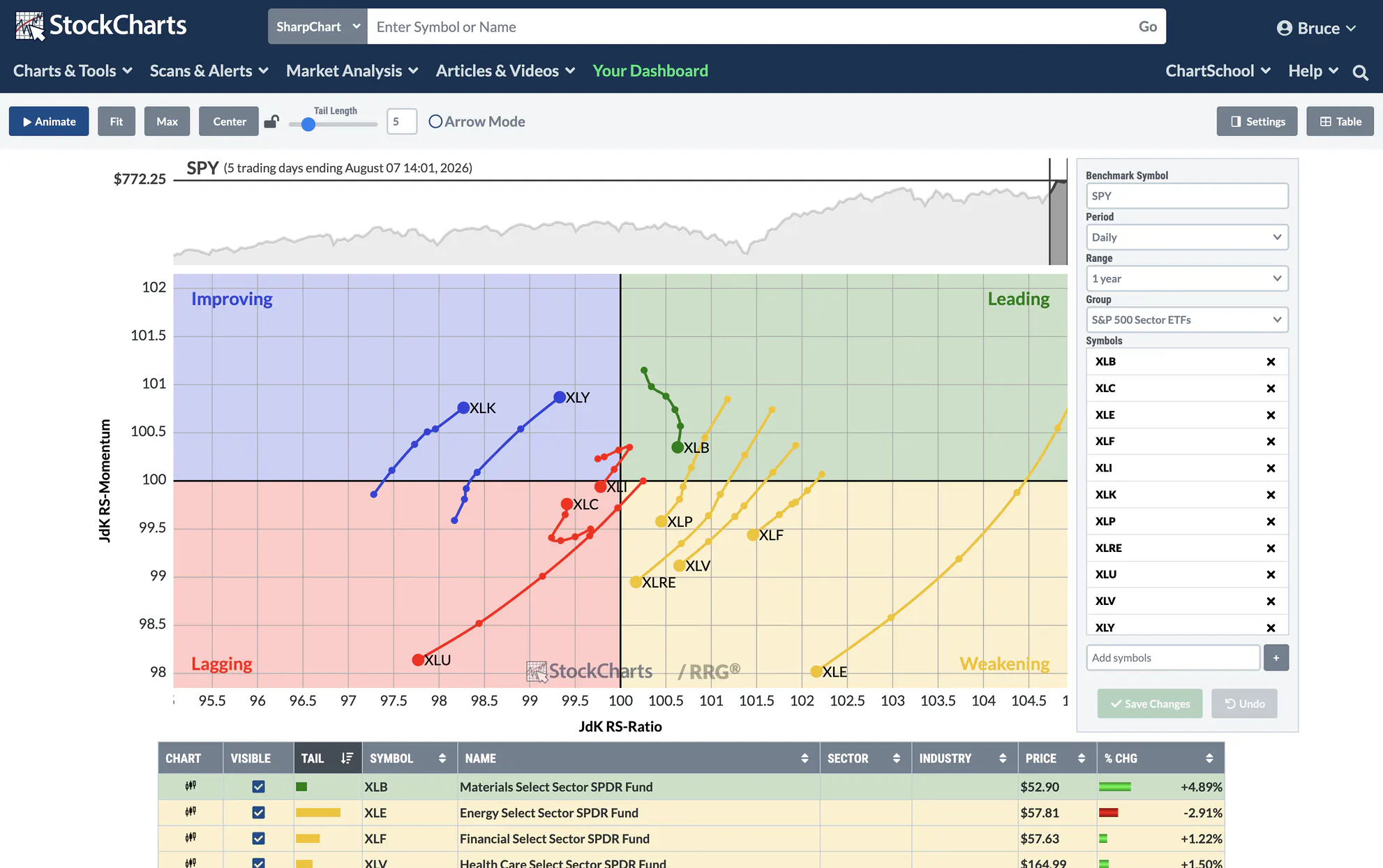
Task: Uncheck visibility for XLE row
Action: coord(258,812)
